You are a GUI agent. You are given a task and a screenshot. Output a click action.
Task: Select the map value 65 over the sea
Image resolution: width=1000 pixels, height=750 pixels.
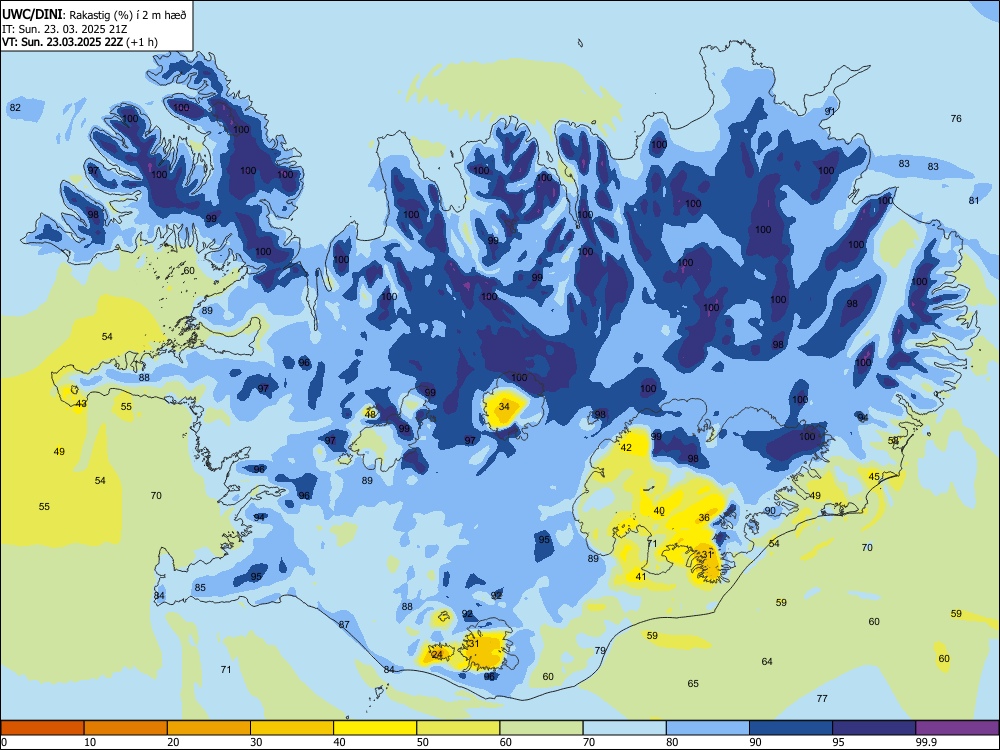(693, 683)
